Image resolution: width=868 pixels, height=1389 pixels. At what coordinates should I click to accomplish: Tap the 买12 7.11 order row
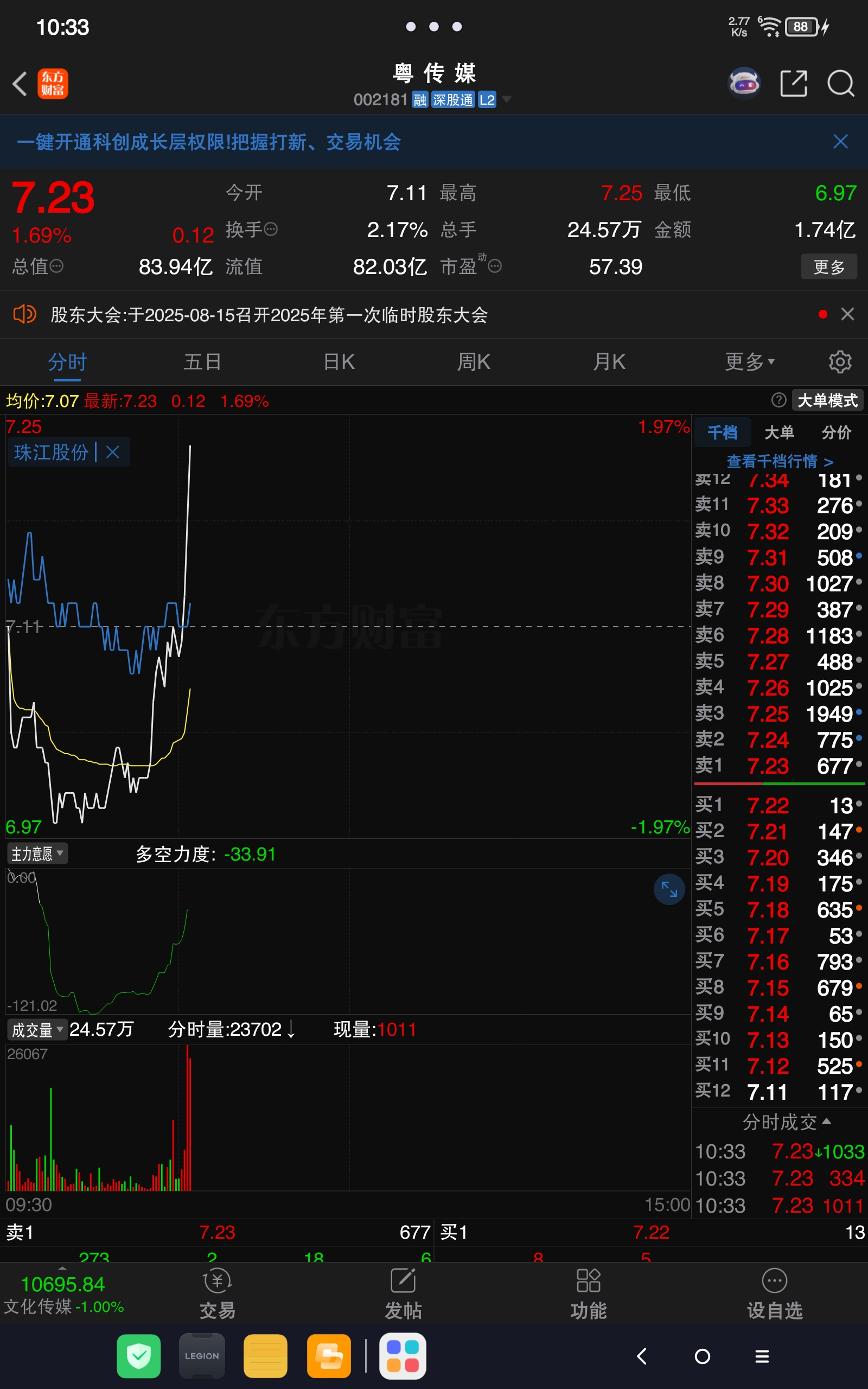779,1092
